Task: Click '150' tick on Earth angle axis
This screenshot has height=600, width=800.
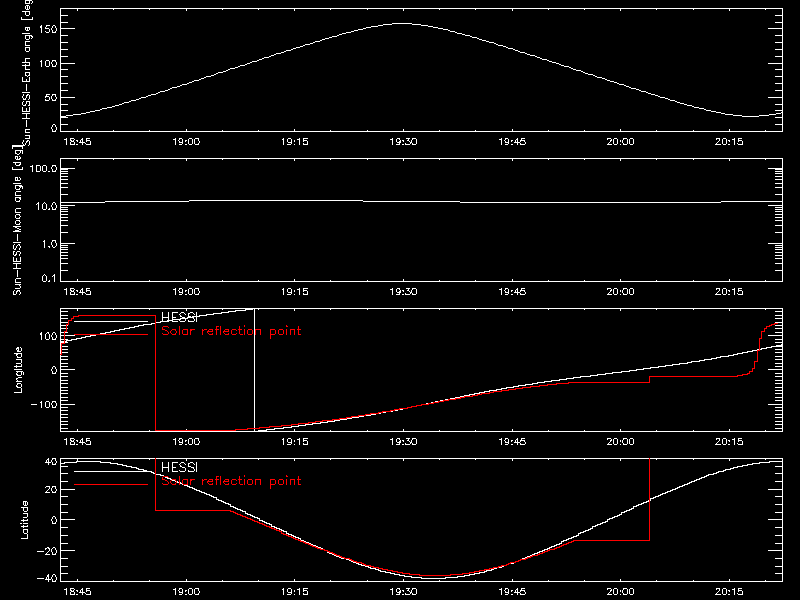Action: coord(50,29)
